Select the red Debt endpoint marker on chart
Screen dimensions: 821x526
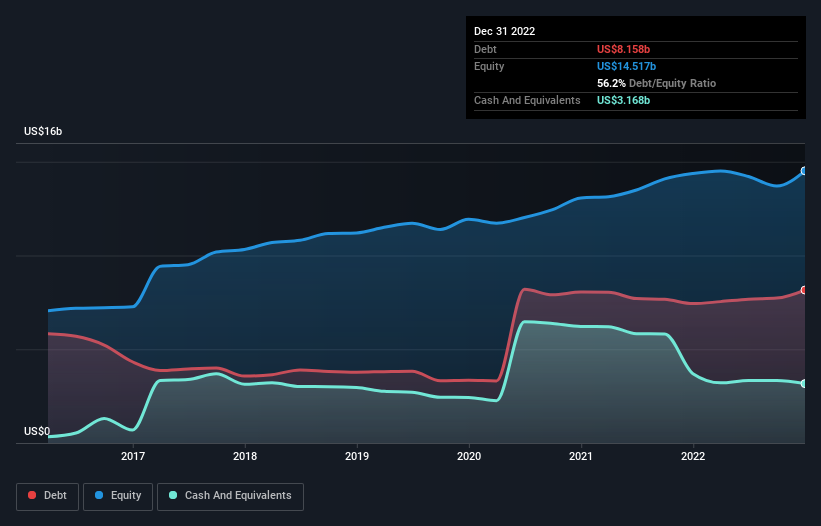pyautogui.click(x=804, y=290)
